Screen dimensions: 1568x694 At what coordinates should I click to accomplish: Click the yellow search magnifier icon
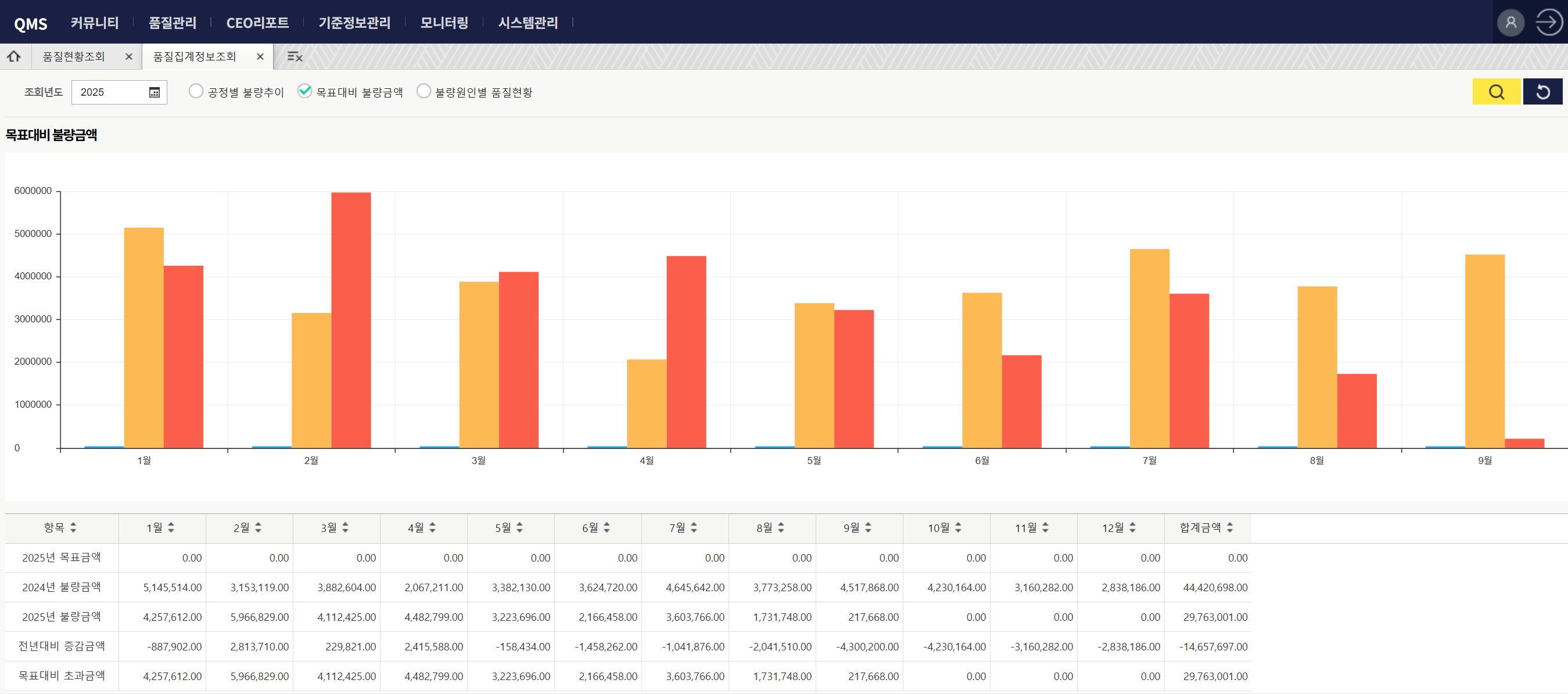tap(1497, 92)
